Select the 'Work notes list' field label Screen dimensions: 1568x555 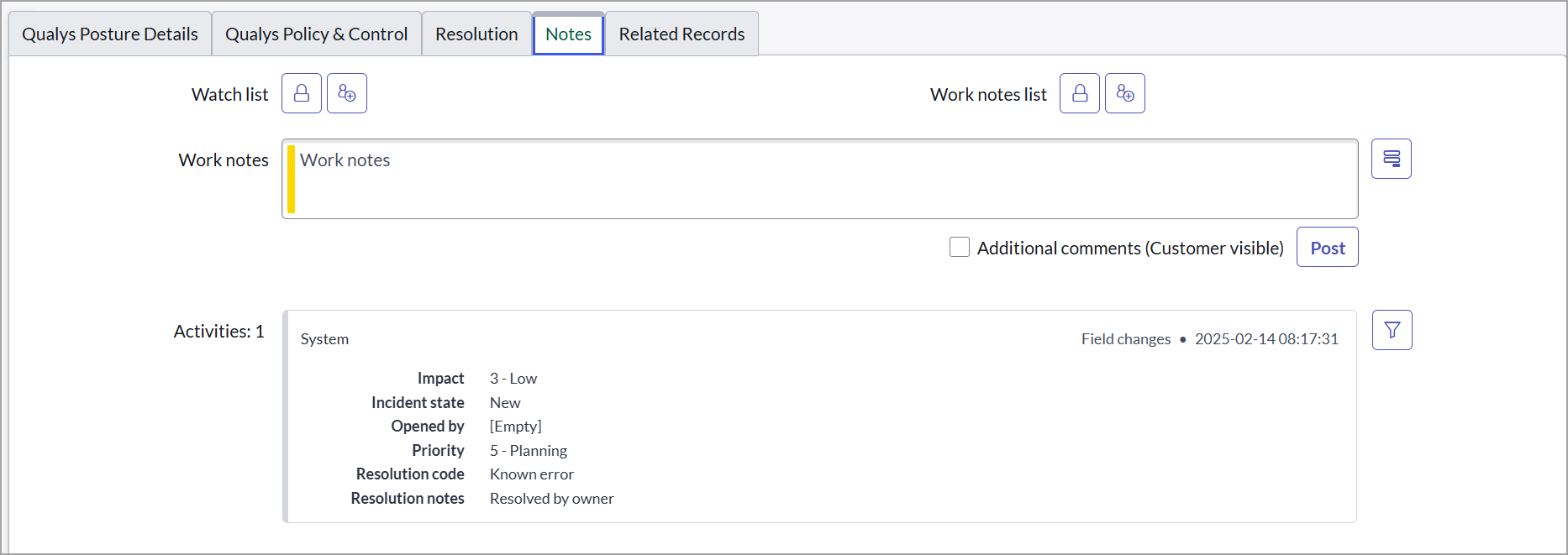988,95
